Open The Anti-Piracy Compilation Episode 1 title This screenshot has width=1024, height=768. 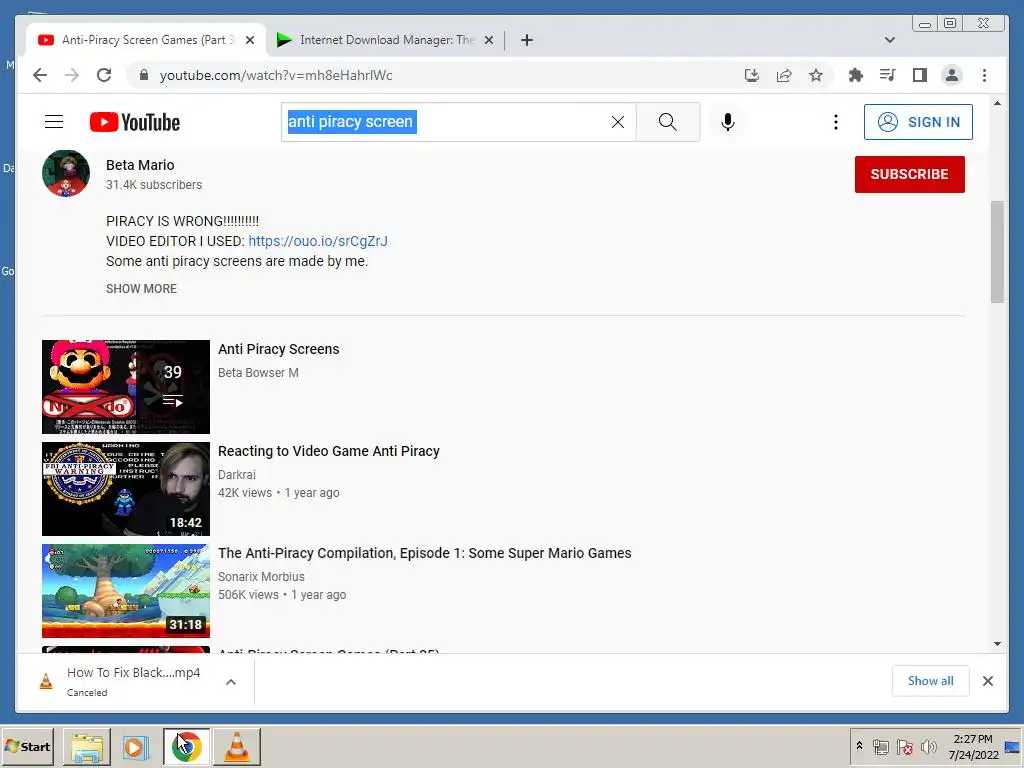(424, 553)
